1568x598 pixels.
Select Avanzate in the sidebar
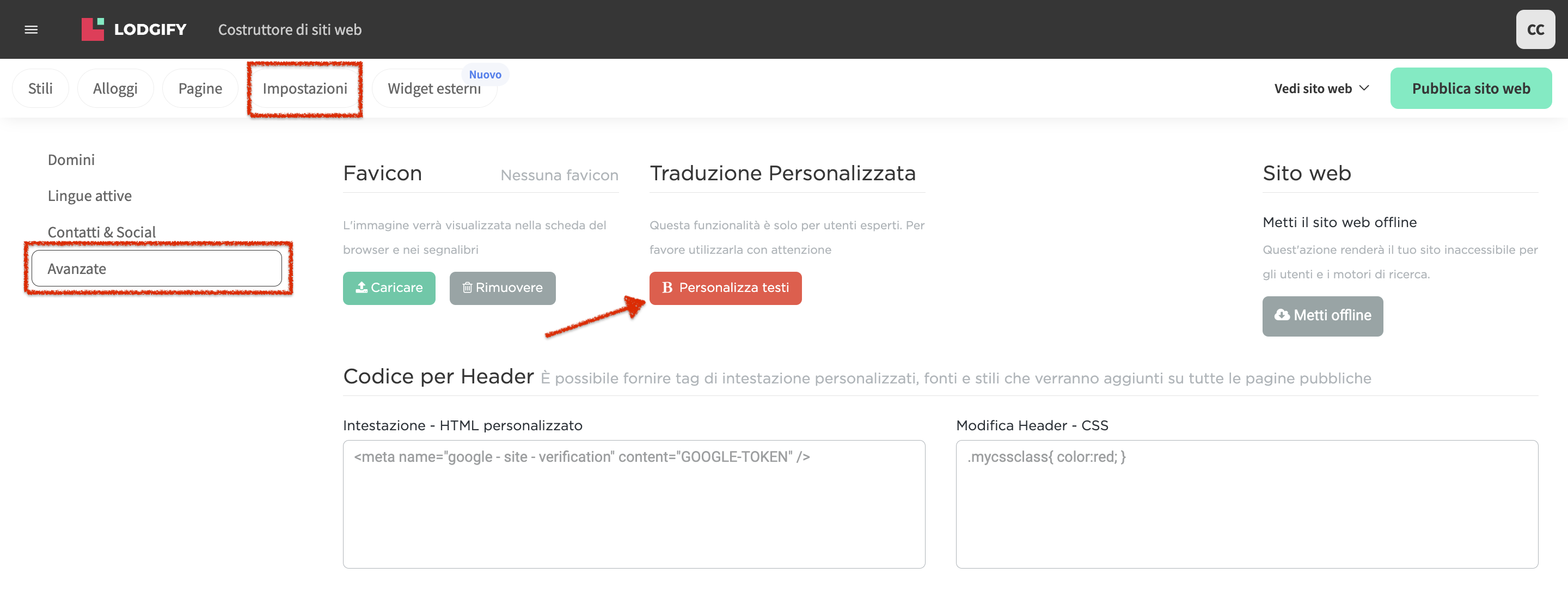pyautogui.click(x=156, y=269)
